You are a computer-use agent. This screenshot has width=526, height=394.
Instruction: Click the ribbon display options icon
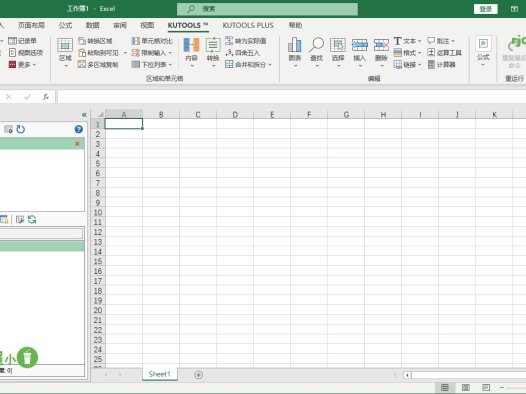coord(514,9)
